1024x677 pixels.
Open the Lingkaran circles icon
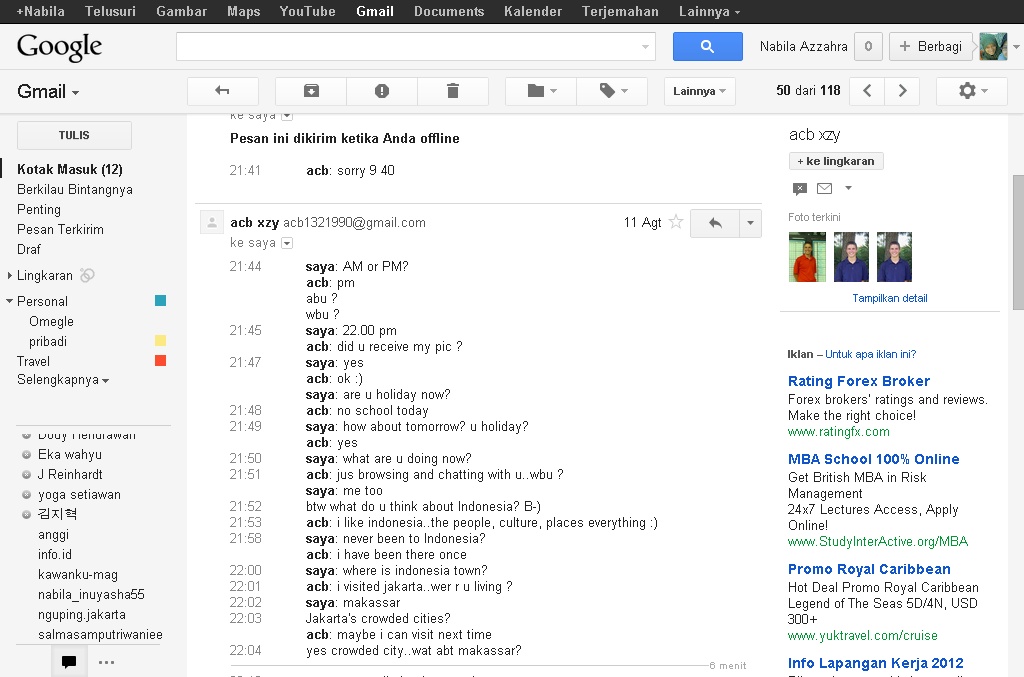(x=88, y=276)
